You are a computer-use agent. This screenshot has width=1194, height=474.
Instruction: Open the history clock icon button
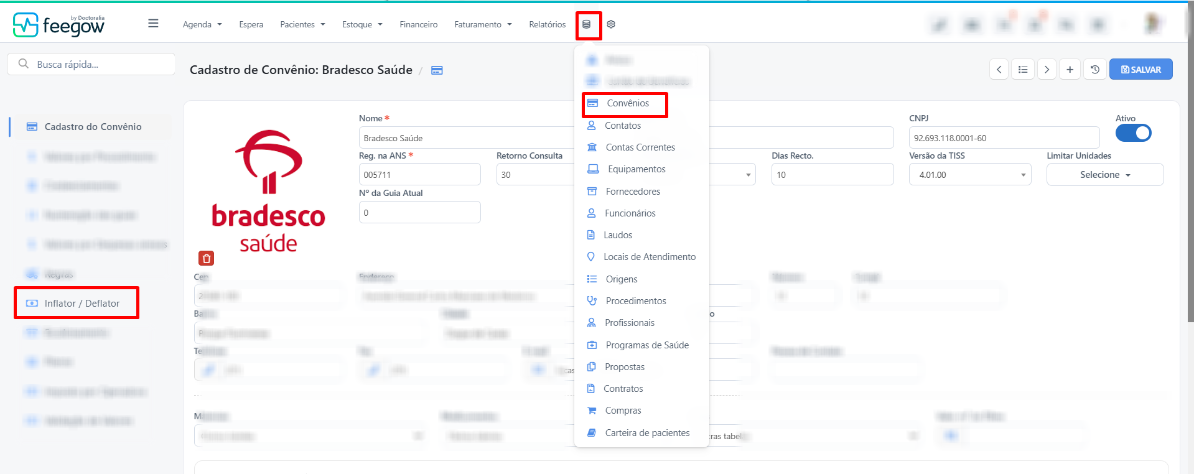point(1094,69)
